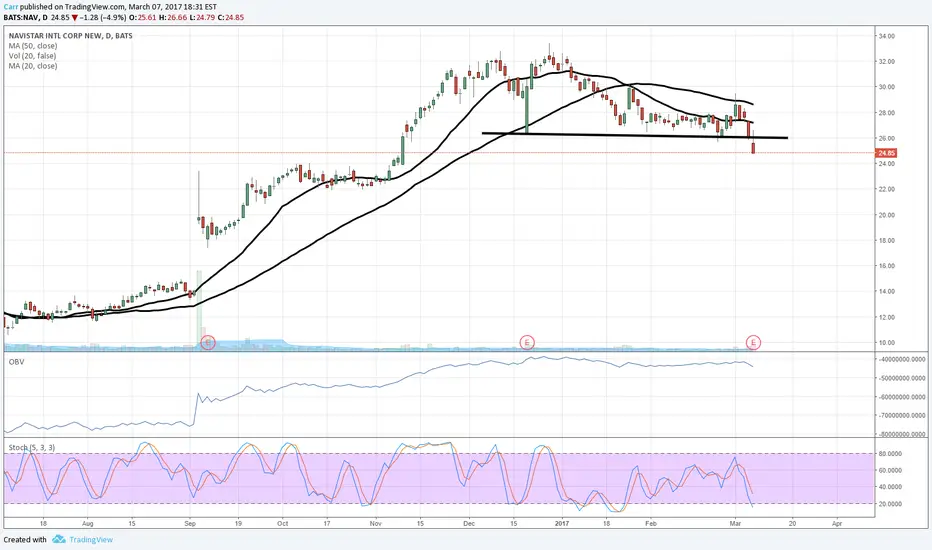Click the Mar date axis label
Screen dimensions: 932x550
(x=735, y=524)
